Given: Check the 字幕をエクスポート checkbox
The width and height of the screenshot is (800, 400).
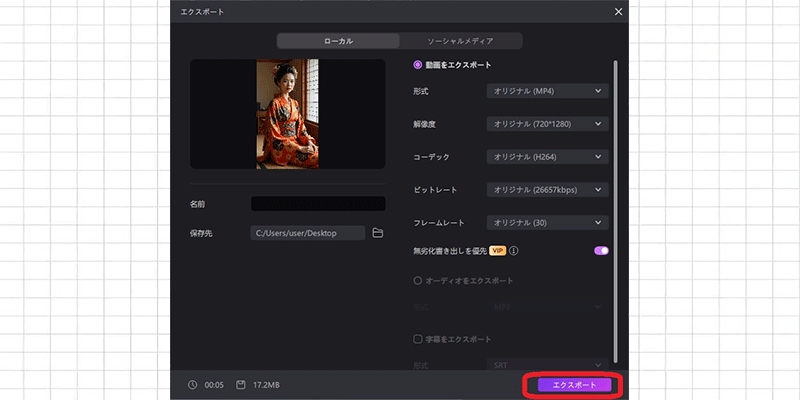Looking at the screenshot, I should click(x=417, y=339).
